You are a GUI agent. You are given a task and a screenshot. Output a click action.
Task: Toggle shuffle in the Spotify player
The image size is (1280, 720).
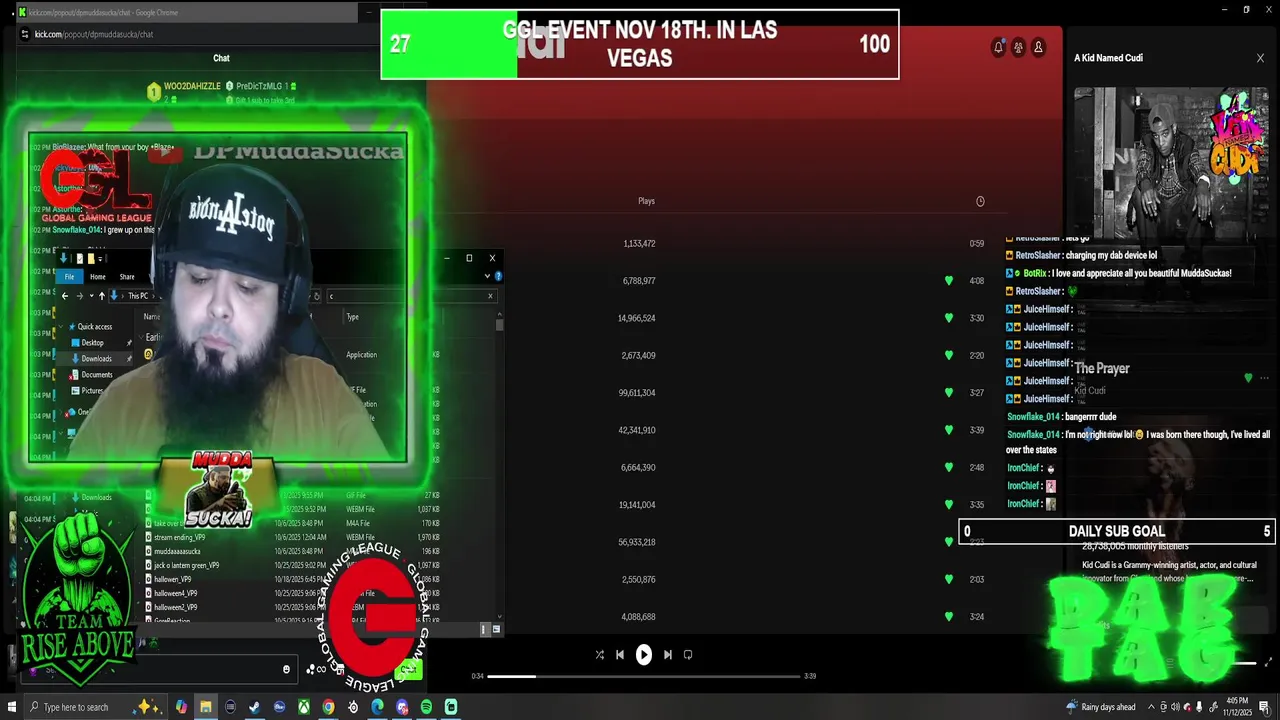599,655
